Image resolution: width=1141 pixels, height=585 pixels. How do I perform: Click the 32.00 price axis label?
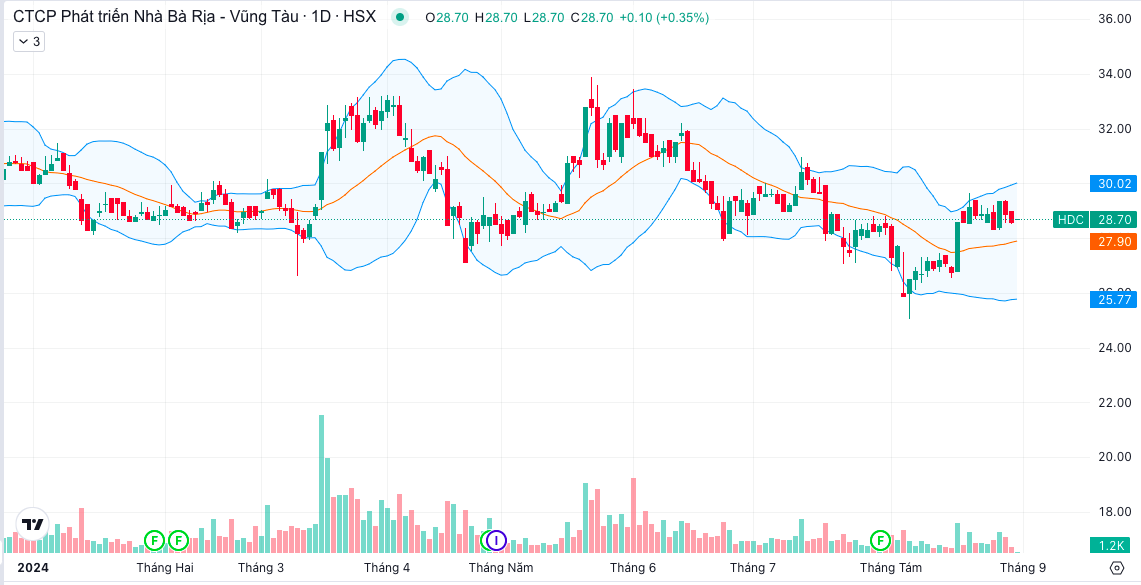1114,129
